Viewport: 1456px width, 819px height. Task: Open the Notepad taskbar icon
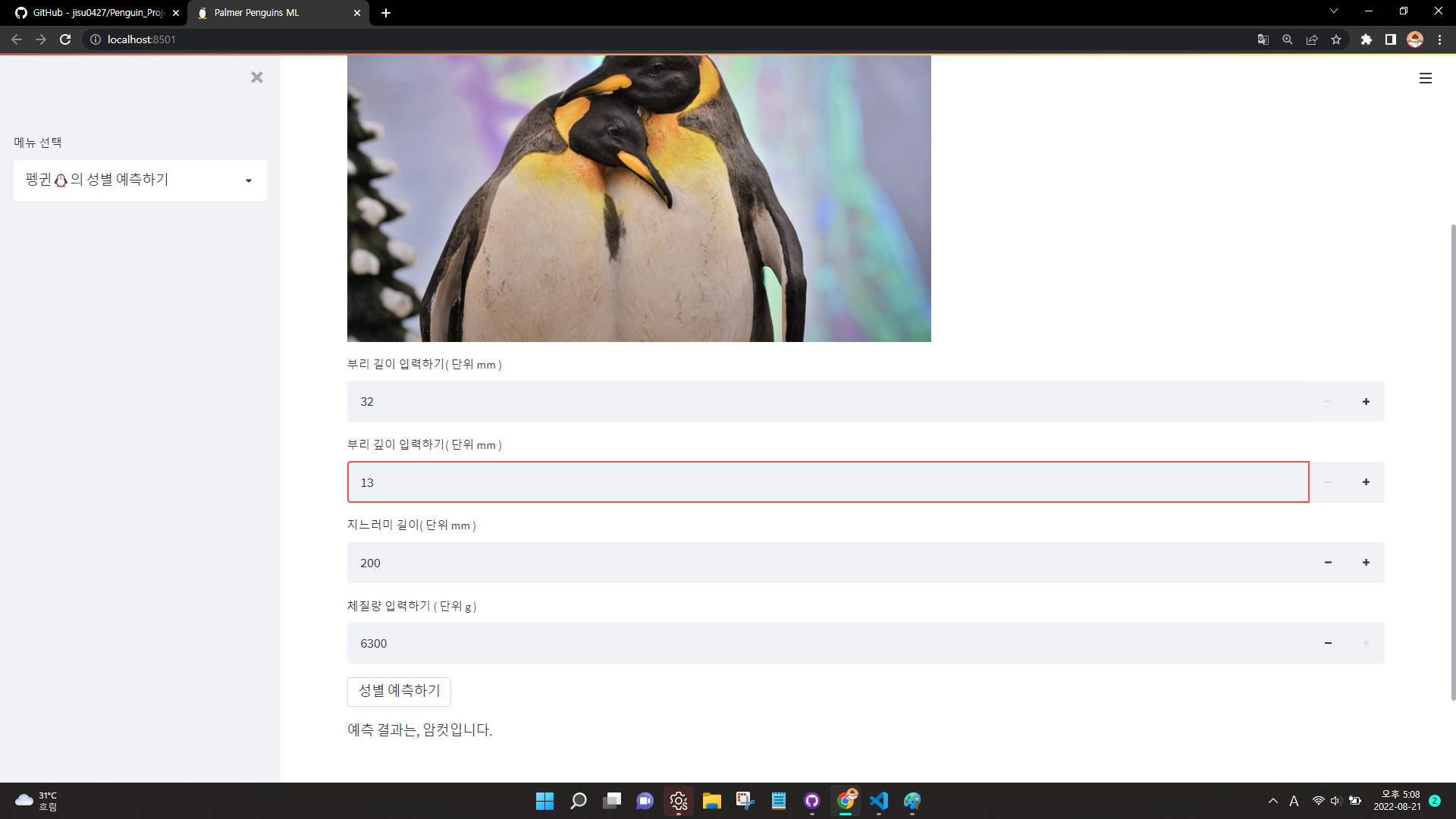(x=779, y=801)
